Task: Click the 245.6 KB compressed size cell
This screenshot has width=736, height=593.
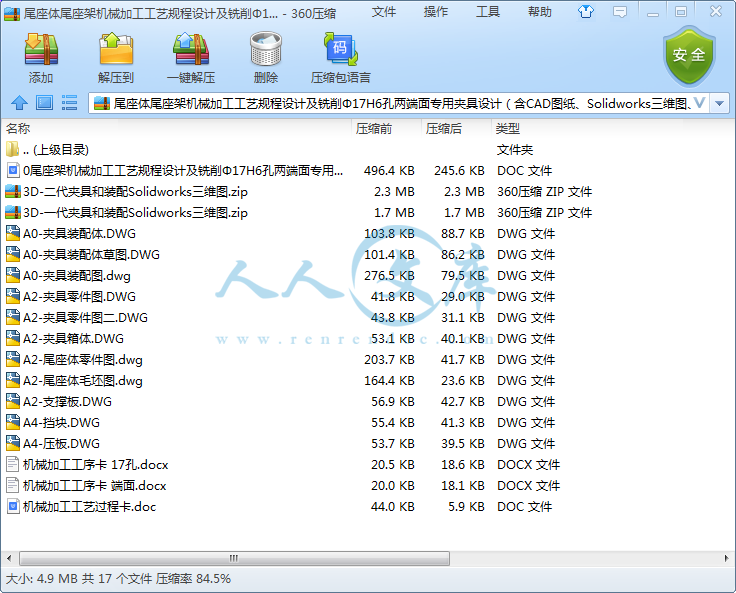Action: (459, 170)
